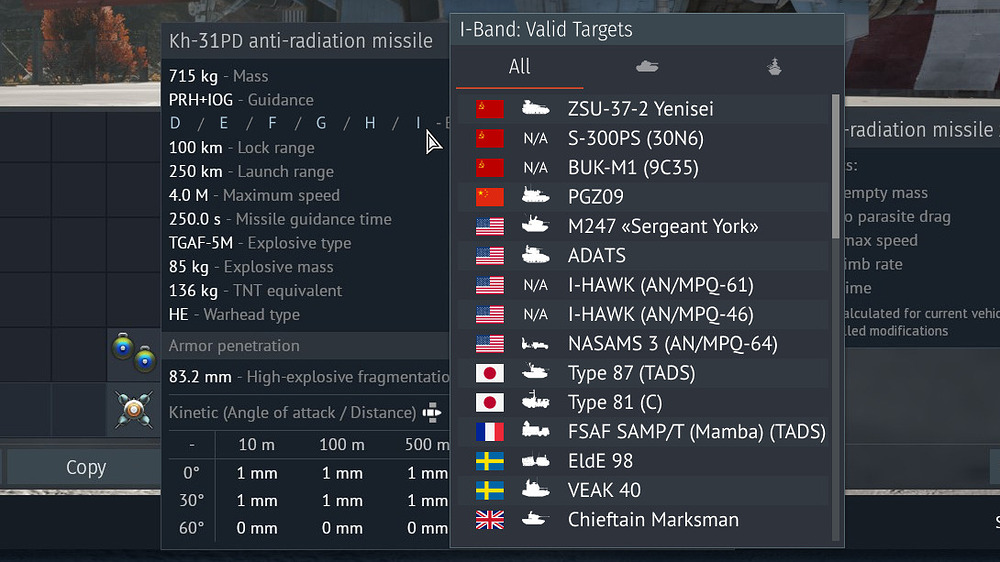The image size is (1000, 562).
Task: Click the launcher icon beside NASAMS 3
Action: [535, 344]
